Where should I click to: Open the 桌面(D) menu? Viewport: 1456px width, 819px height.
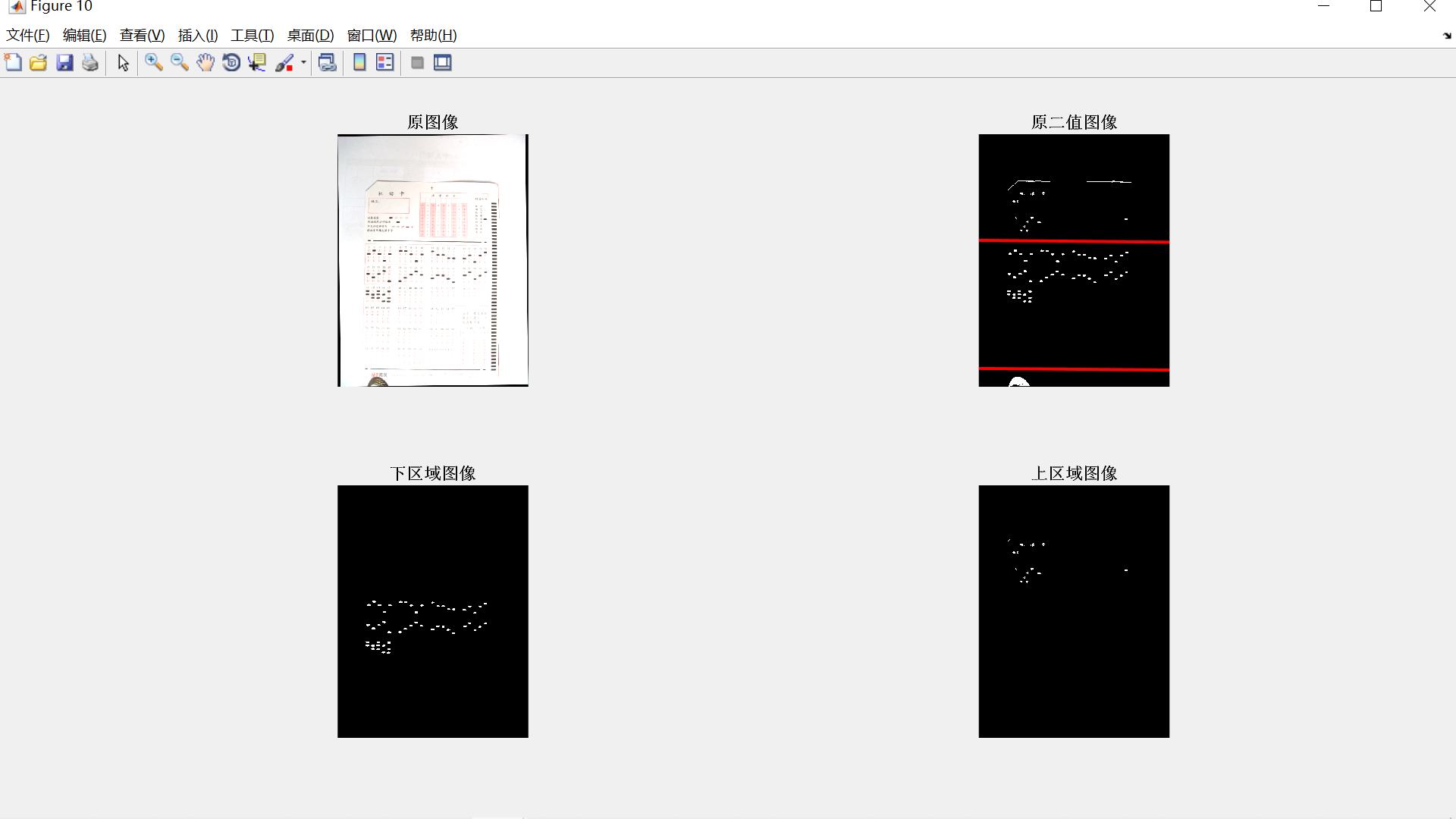click(x=311, y=36)
